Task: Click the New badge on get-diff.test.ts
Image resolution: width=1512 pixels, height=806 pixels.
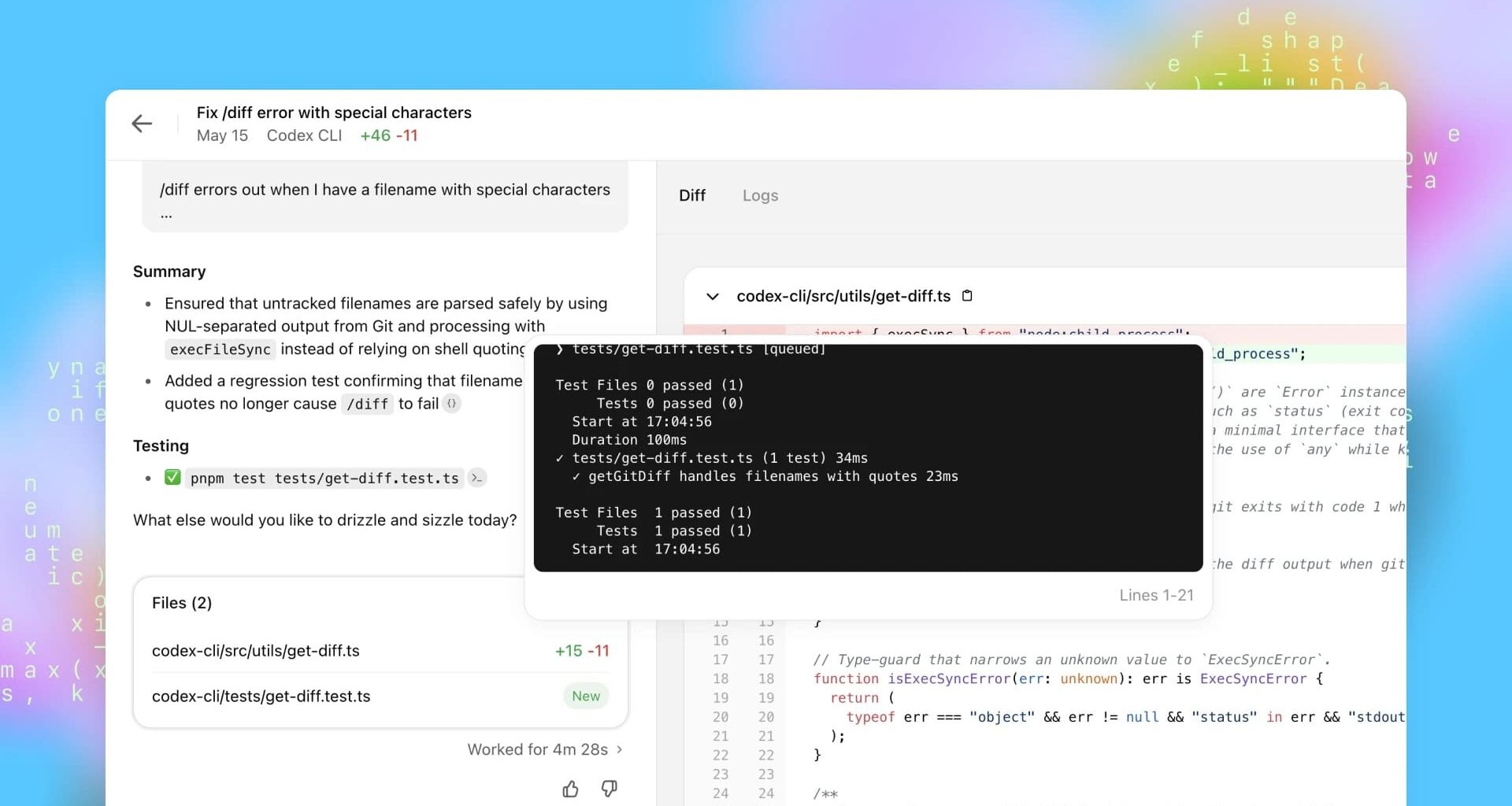Action: [x=586, y=696]
